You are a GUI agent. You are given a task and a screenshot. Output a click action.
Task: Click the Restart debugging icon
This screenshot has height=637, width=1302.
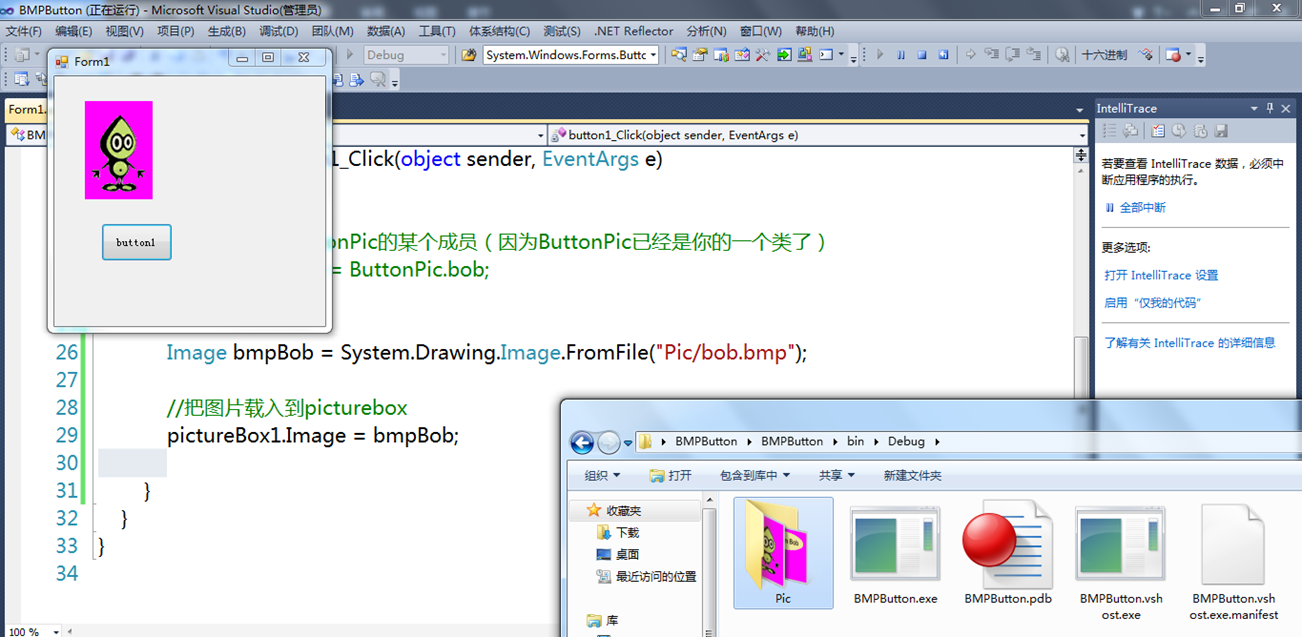(943, 55)
